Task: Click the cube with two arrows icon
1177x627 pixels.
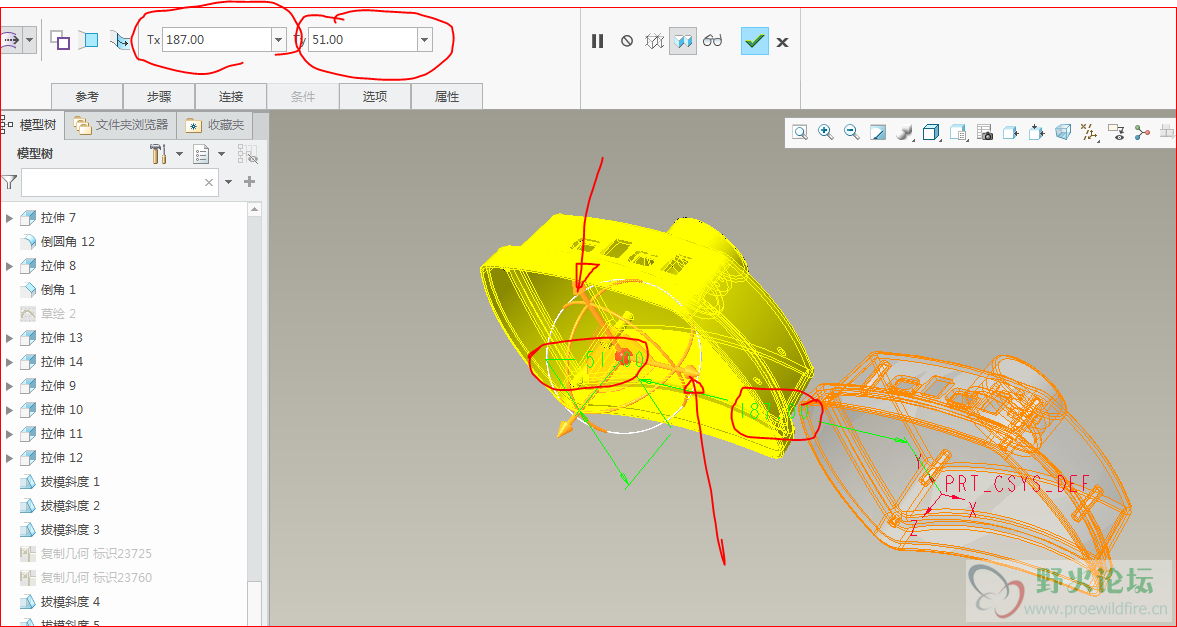Action: (x=1037, y=133)
